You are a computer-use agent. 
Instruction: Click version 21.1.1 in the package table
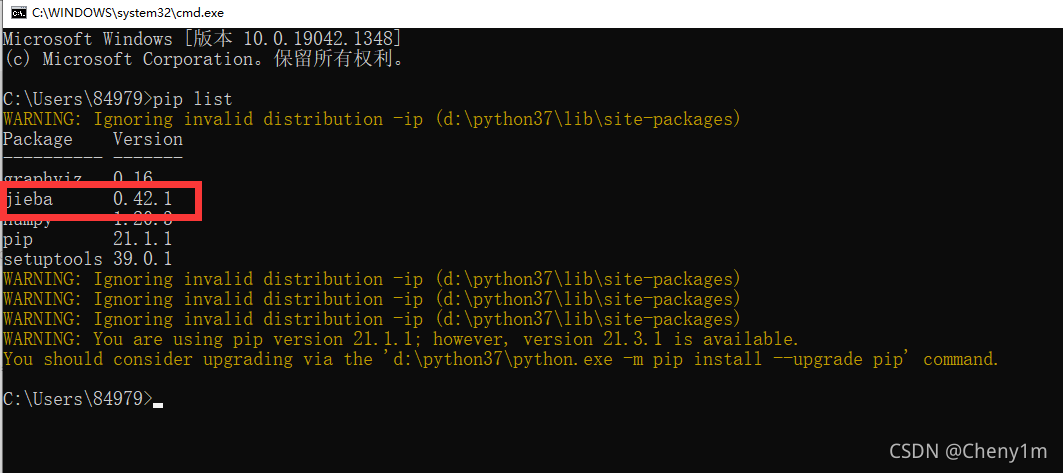pyautogui.click(x=142, y=239)
